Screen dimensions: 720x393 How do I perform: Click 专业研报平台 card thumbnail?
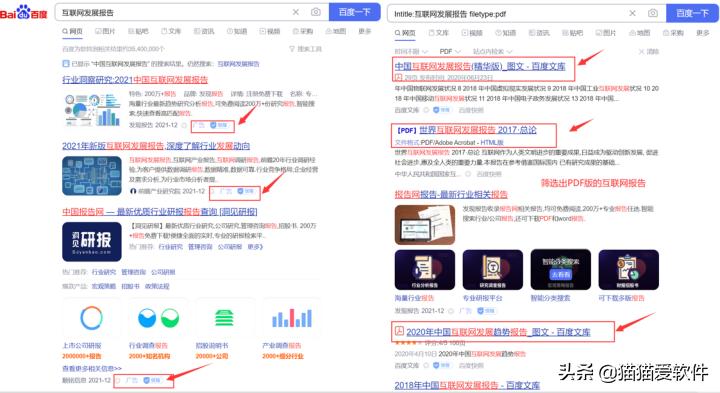[x=493, y=270]
